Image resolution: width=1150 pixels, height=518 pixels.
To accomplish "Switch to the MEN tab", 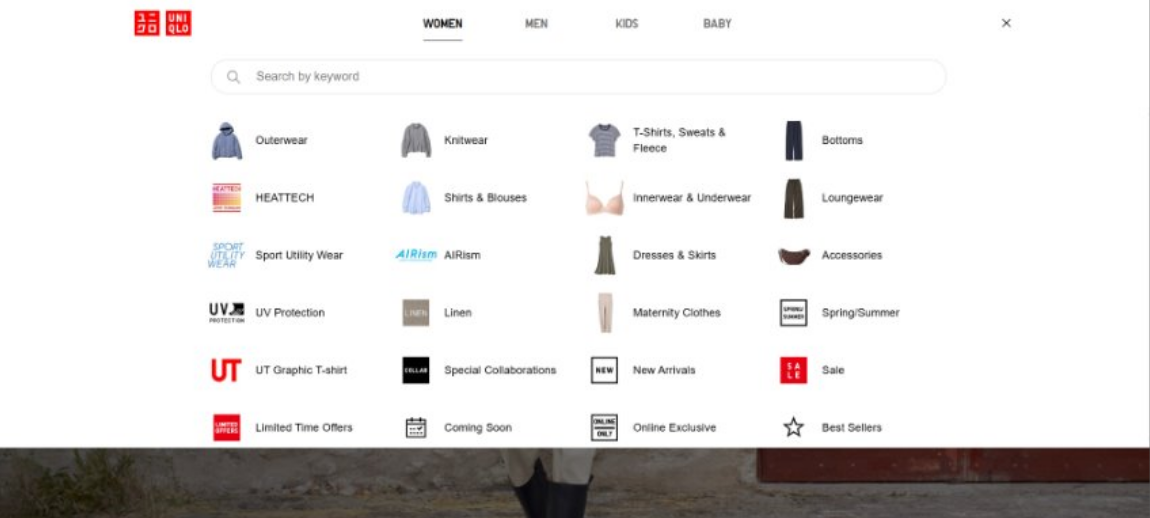I will click(536, 24).
